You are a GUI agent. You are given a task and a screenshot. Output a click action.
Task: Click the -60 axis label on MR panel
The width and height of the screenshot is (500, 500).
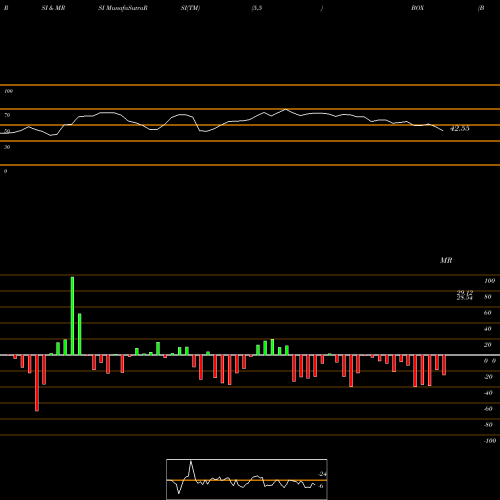pyautogui.click(x=488, y=409)
